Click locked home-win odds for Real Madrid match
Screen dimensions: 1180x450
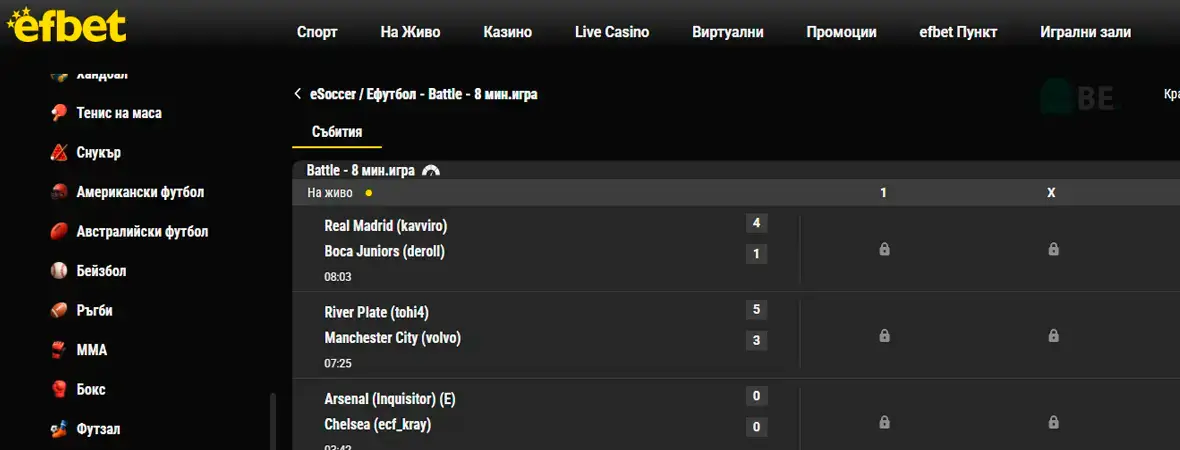click(x=884, y=249)
